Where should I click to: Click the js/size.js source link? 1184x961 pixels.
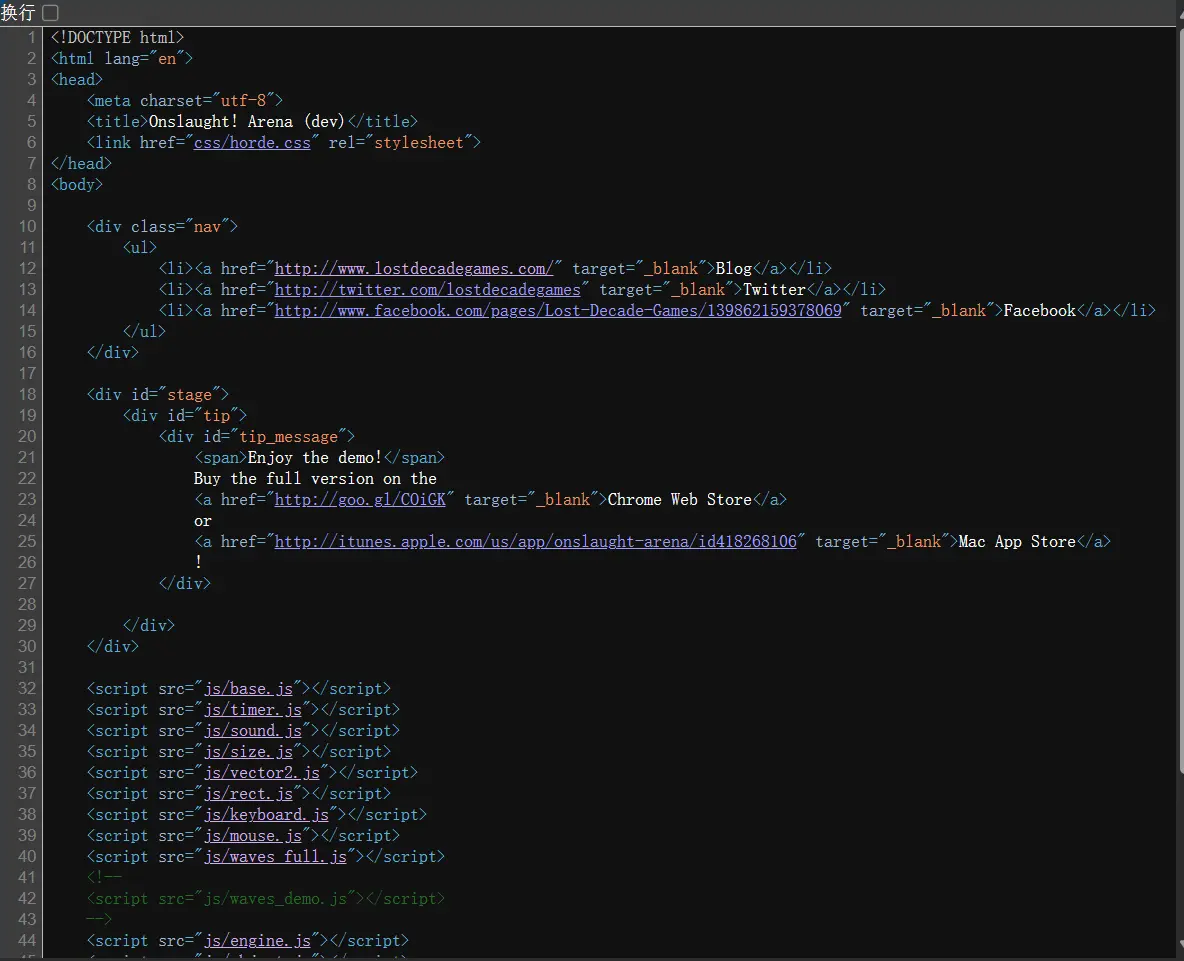click(x=248, y=751)
